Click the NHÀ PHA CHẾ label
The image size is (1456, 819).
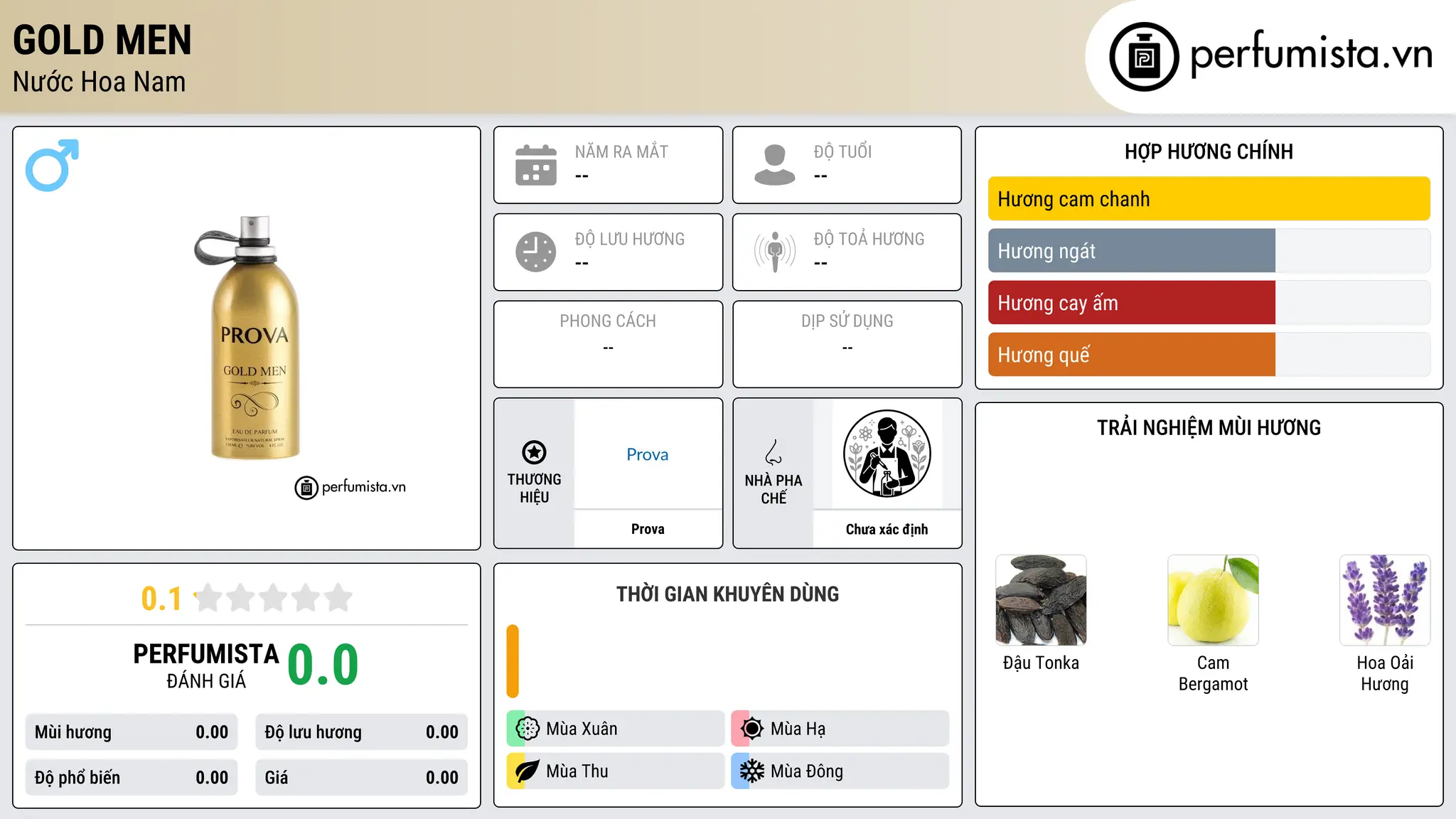click(773, 489)
